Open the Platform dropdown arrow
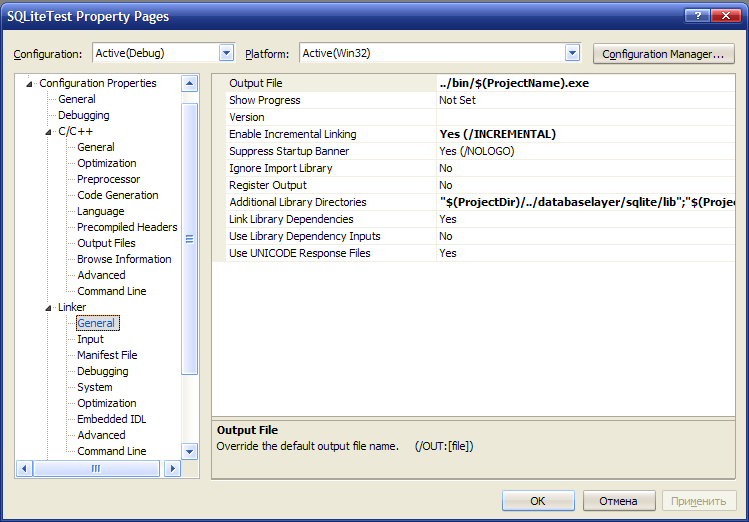Viewport: 749px width, 522px height. click(572, 53)
